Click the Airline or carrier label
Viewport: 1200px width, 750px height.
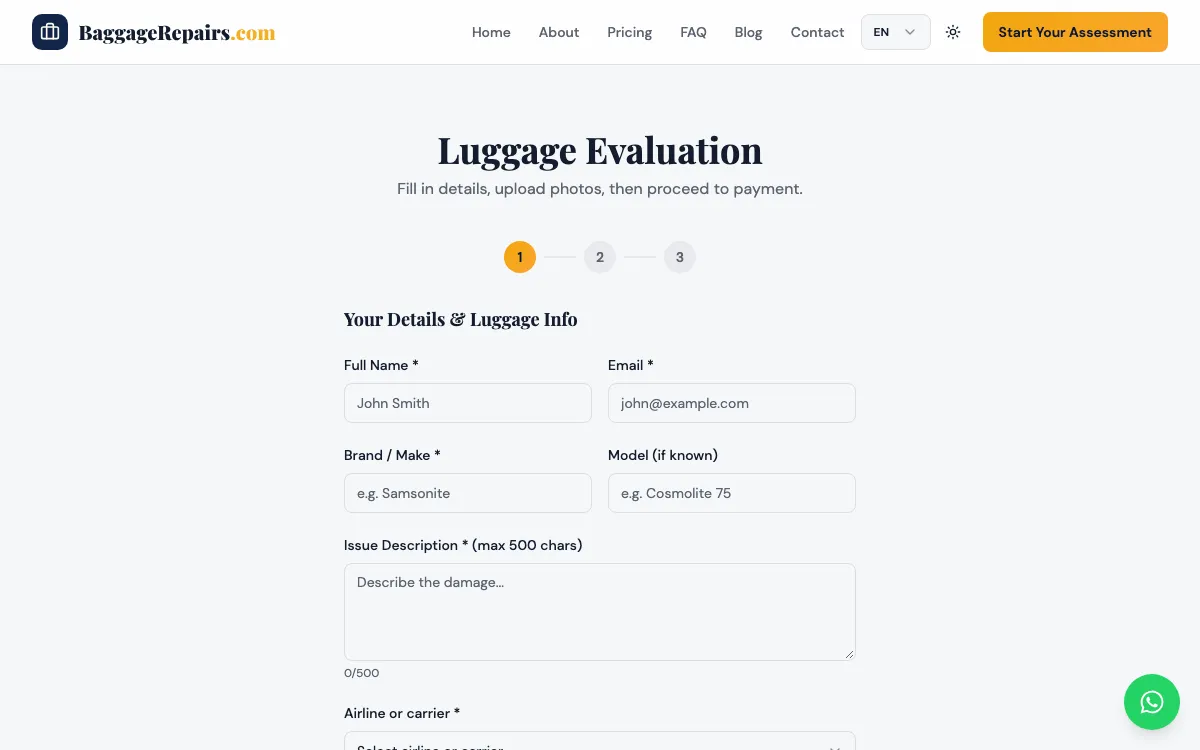402,713
